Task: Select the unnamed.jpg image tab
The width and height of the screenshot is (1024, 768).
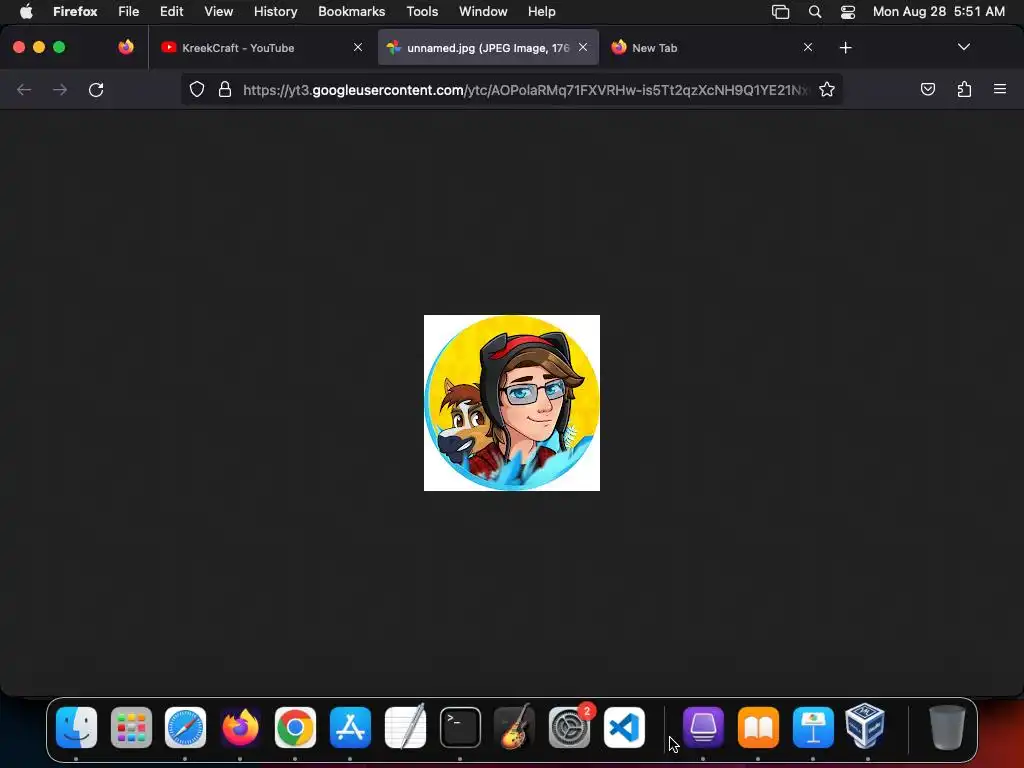Action: (488, 48)
